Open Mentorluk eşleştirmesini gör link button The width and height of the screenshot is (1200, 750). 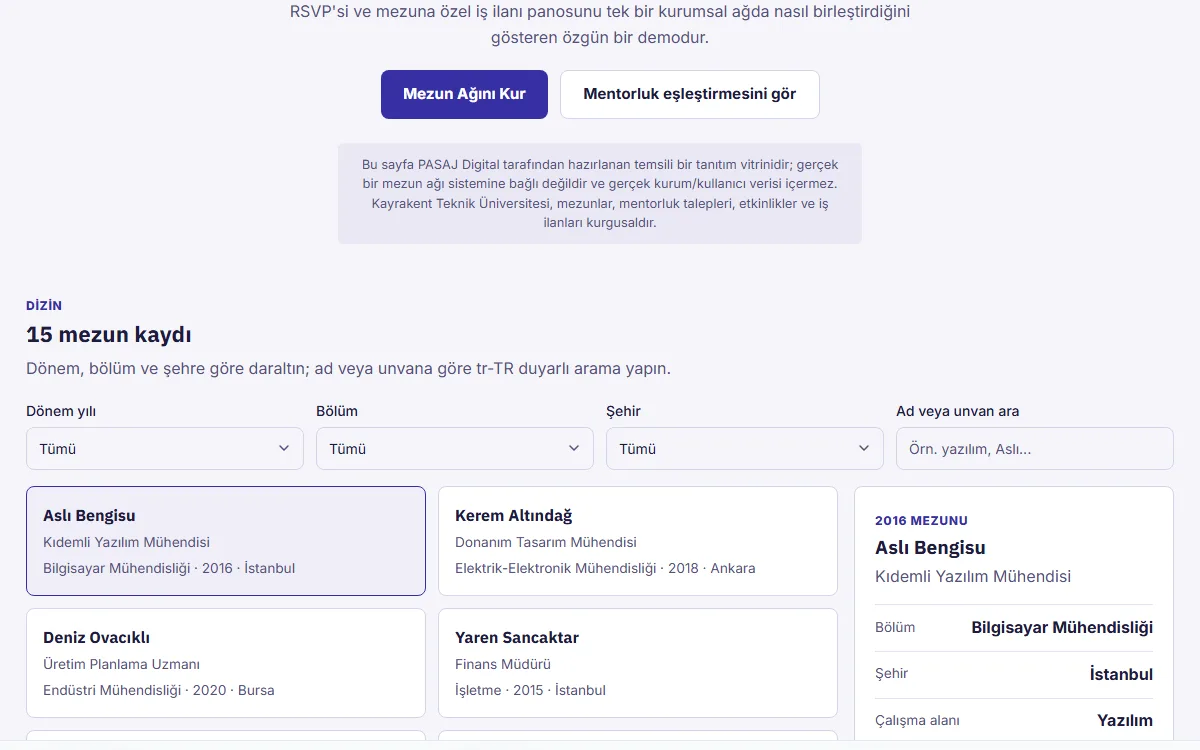pos(690,94)
